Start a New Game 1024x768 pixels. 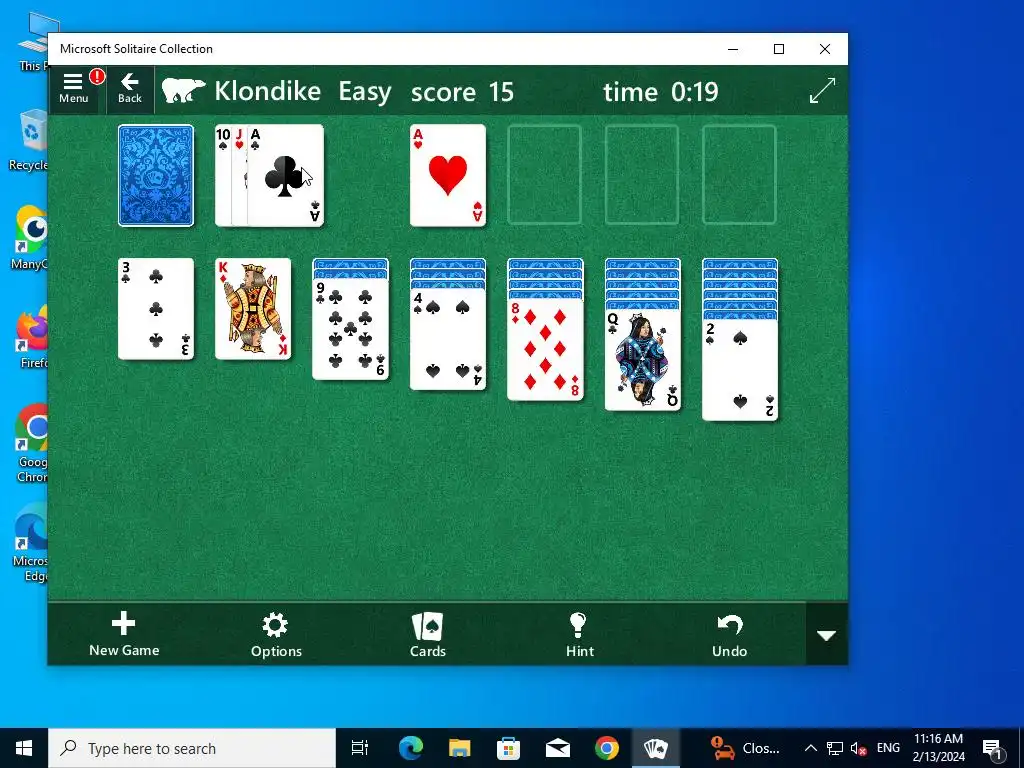point(124,634)
